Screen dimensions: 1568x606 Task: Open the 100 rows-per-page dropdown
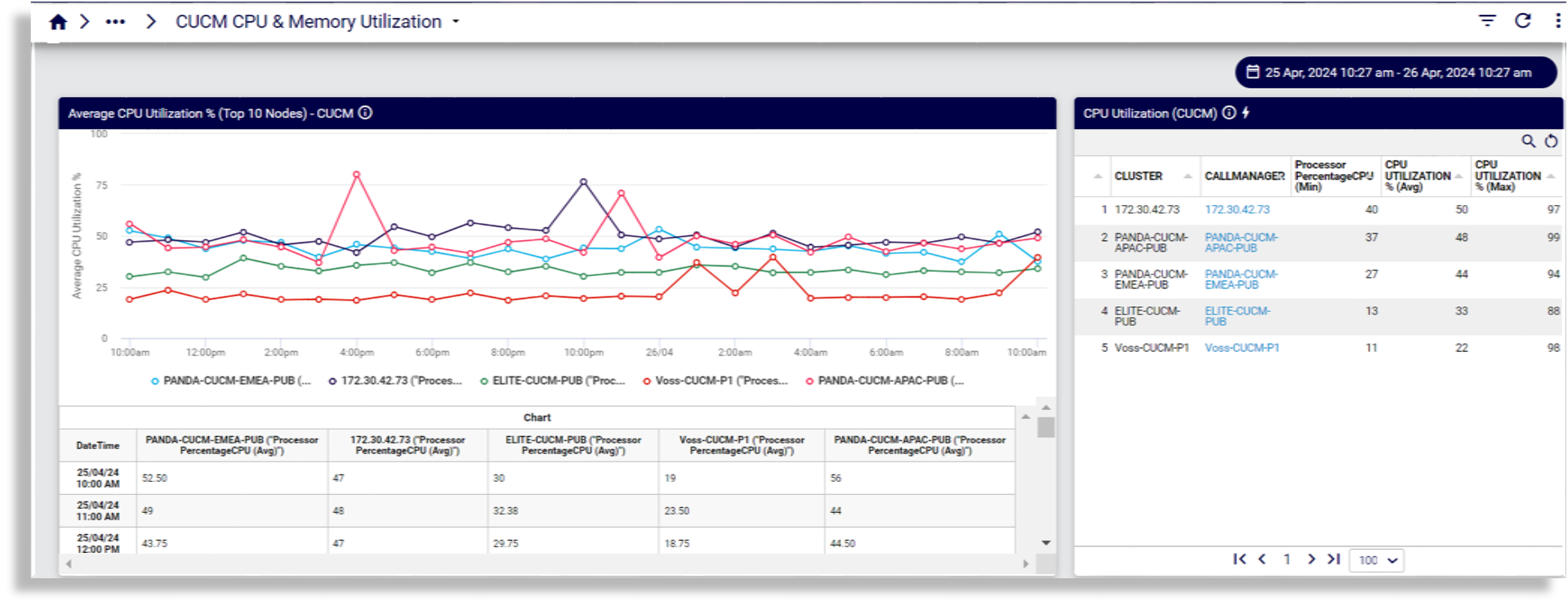(1377, 560)
